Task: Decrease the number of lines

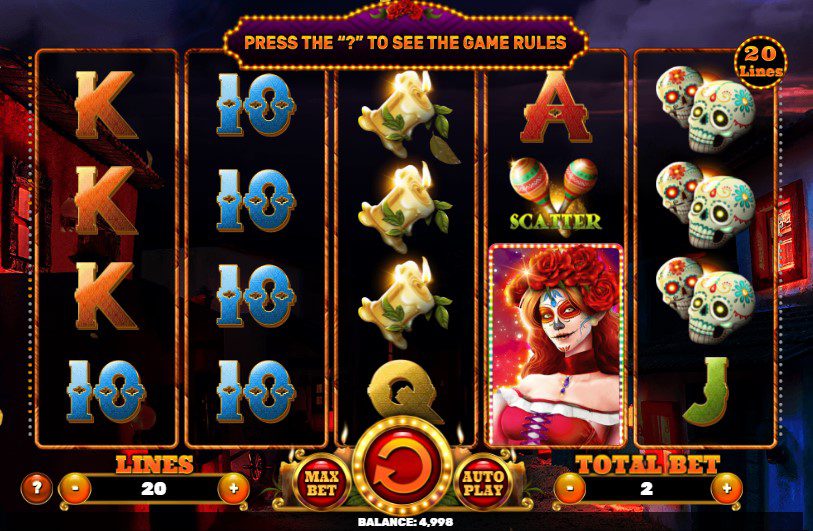Action: coord(75,488)
